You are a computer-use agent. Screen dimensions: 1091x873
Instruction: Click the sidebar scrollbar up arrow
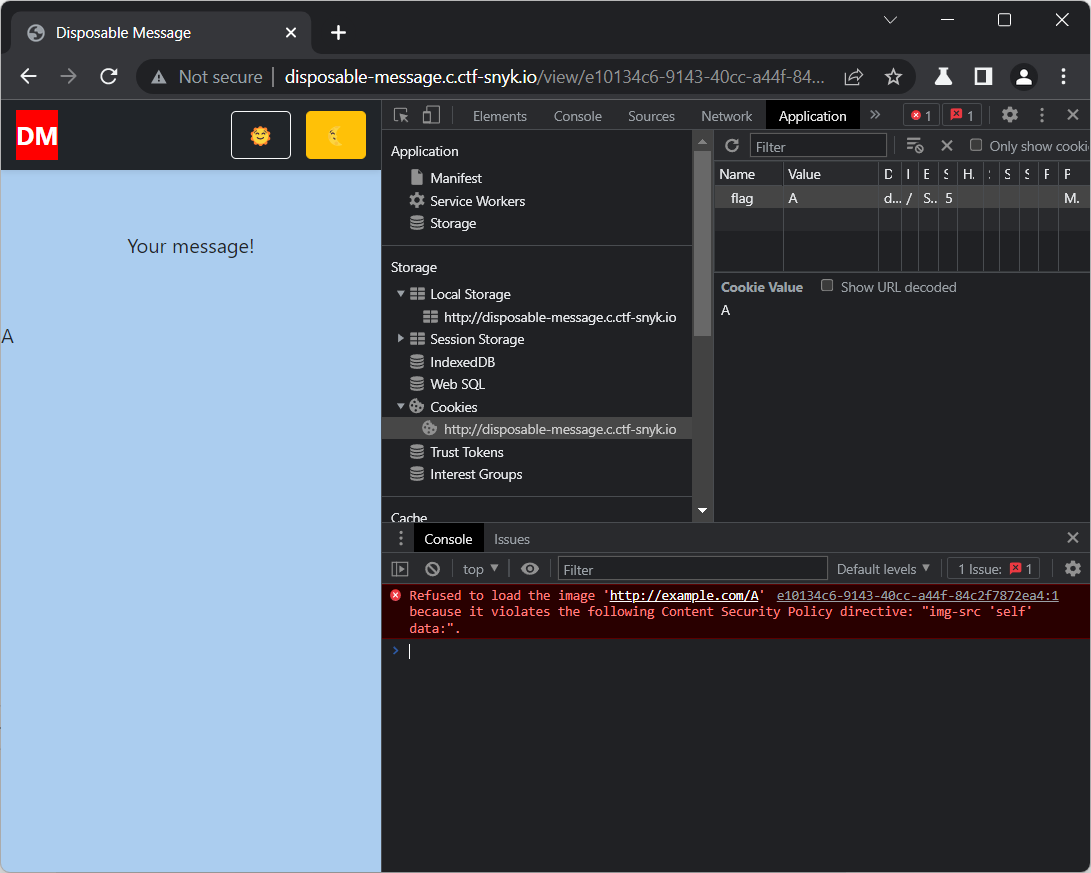coord(703,141)
